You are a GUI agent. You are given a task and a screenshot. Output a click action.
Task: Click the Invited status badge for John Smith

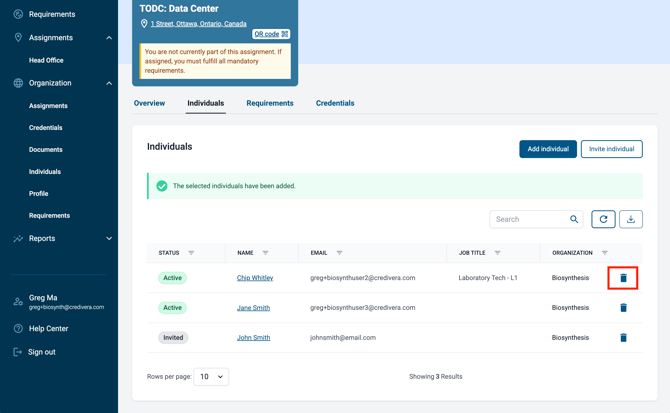(173, 337)
